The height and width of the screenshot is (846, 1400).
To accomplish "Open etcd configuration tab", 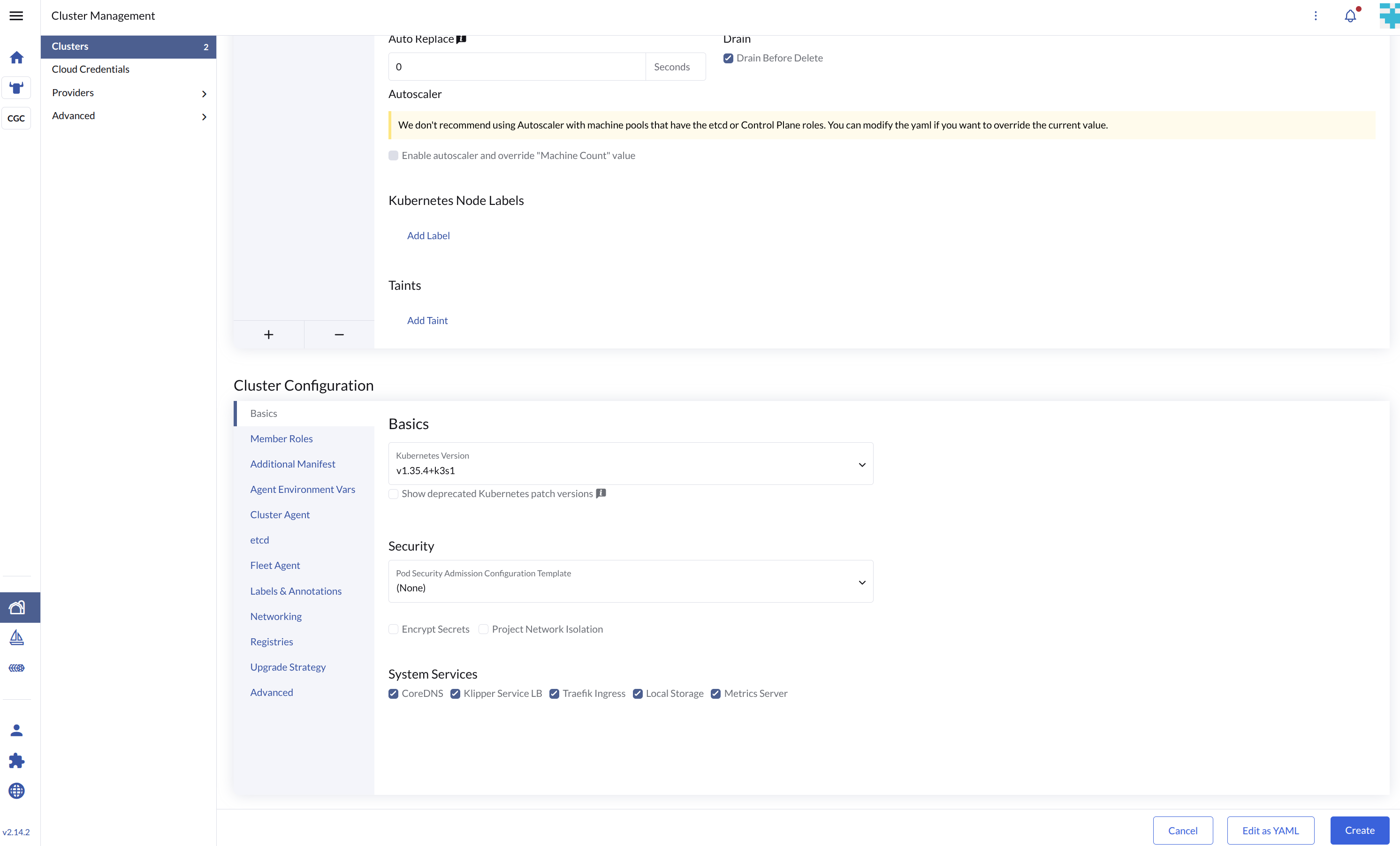I will (x=259, y=540).
